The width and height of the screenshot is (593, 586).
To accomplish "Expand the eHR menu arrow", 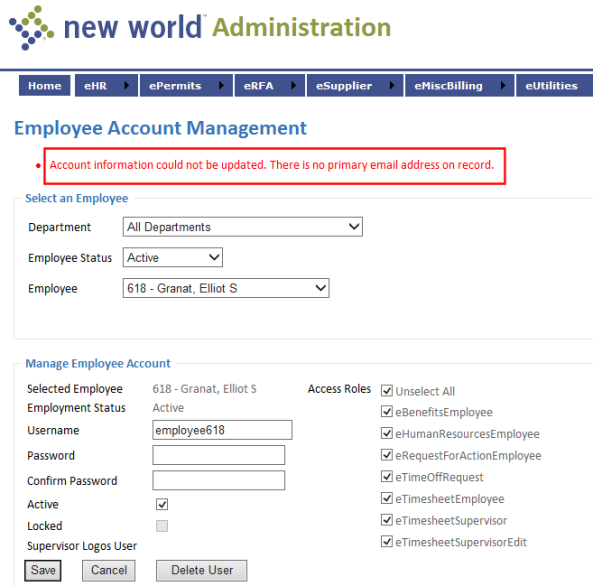I will pos(127,85).
